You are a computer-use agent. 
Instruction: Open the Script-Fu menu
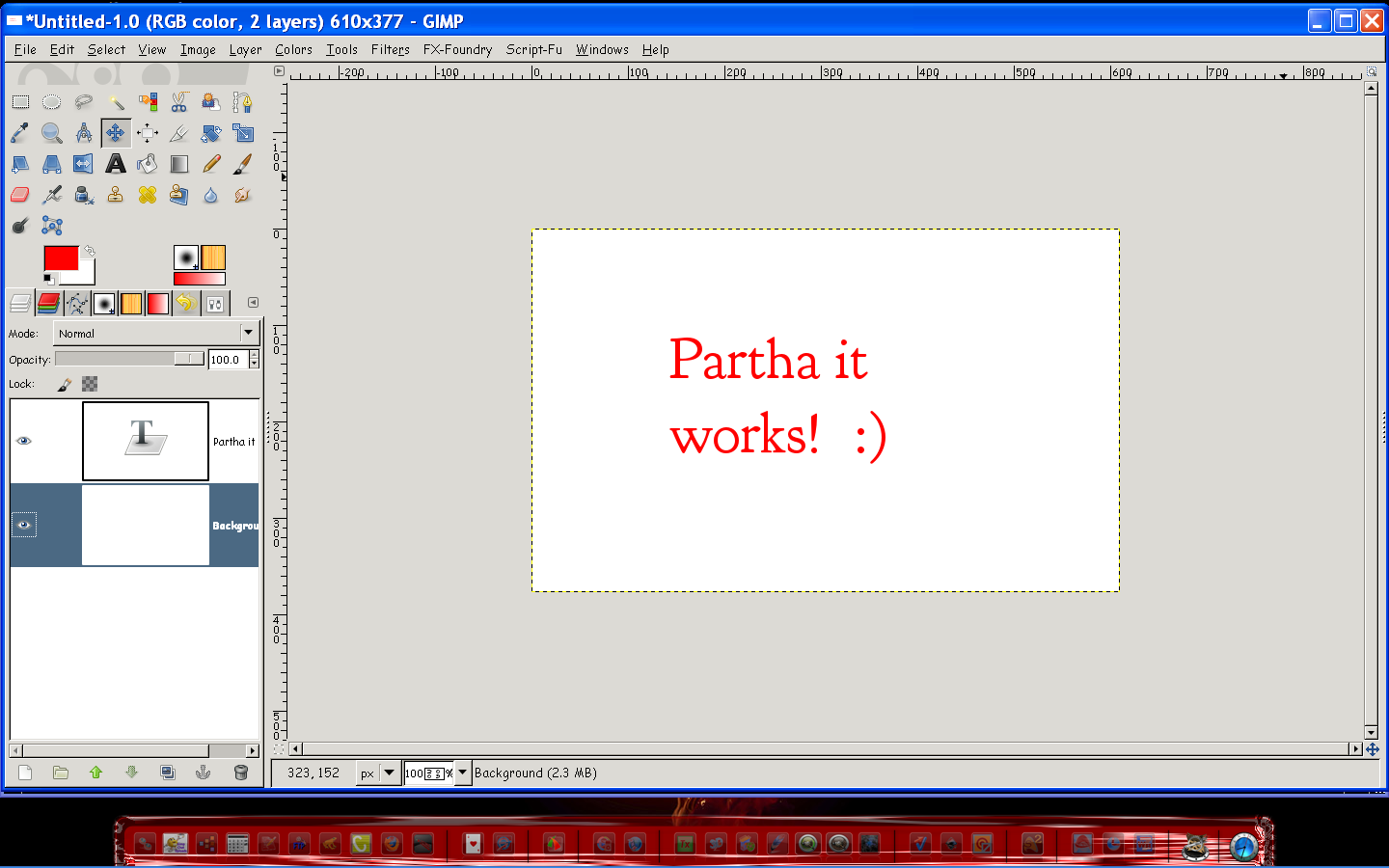point(534,49)
